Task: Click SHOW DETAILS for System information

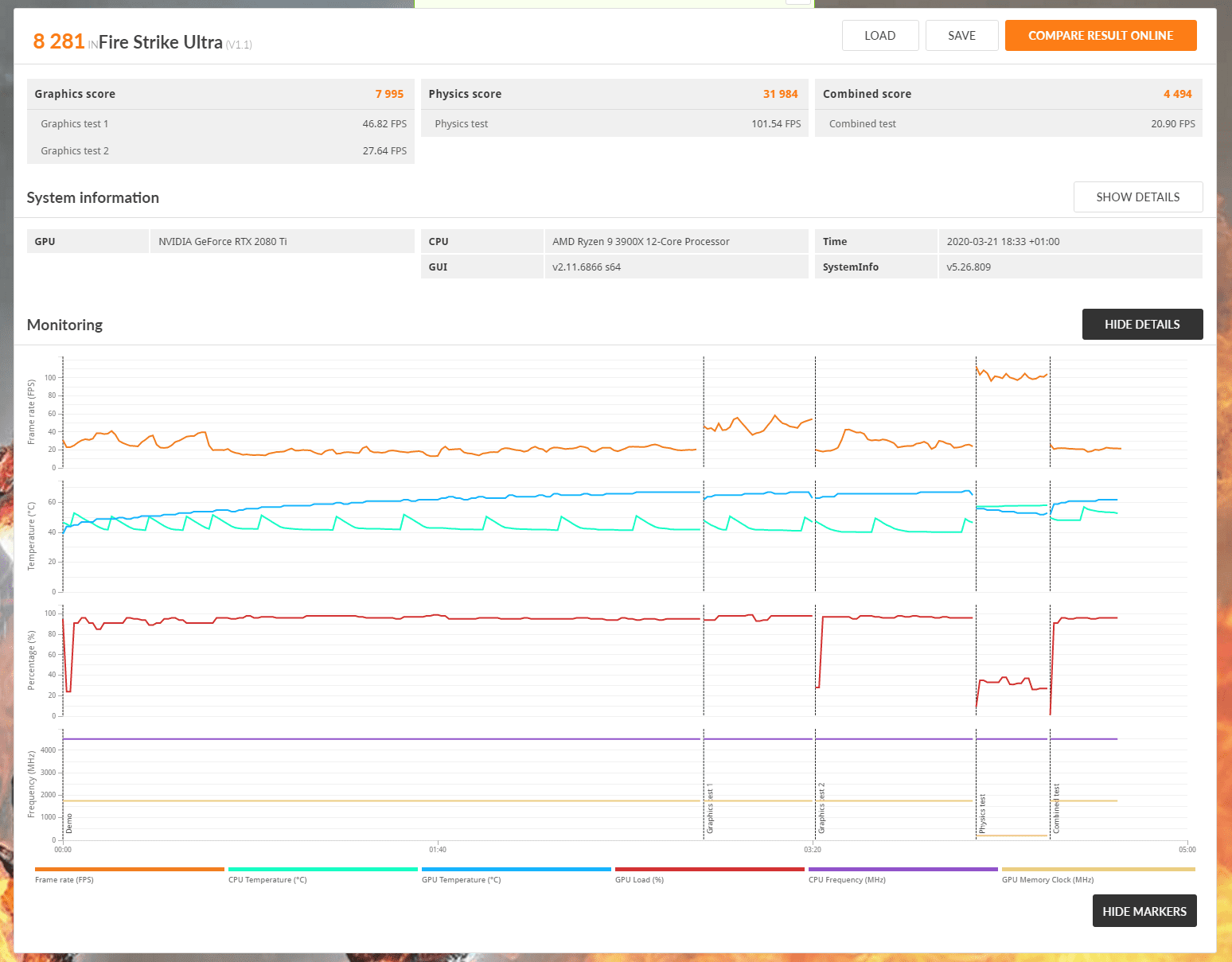Action: tap(1138, 197)
